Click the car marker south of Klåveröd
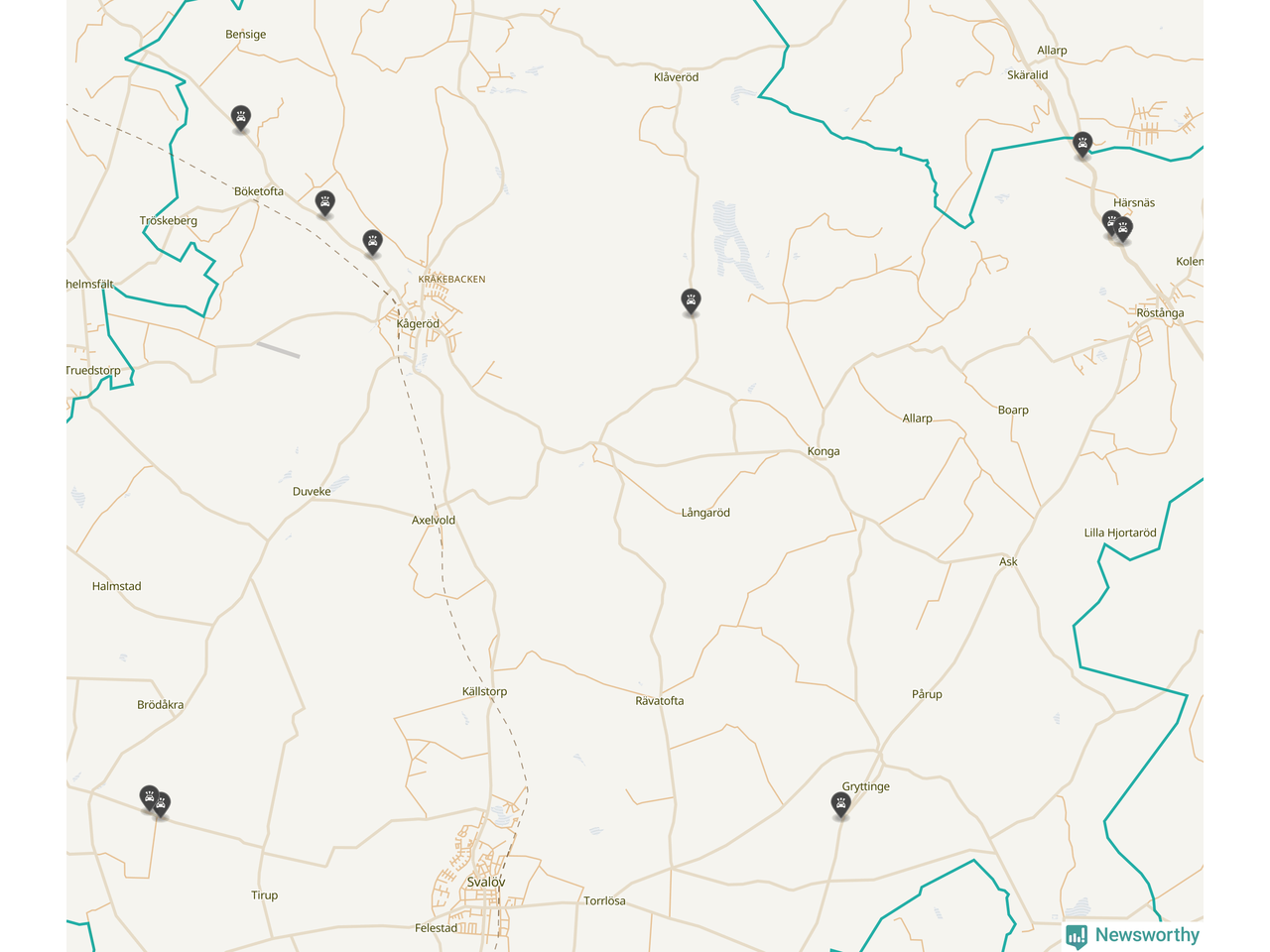This screenshot has height=952, width=1270. point(691,300)
